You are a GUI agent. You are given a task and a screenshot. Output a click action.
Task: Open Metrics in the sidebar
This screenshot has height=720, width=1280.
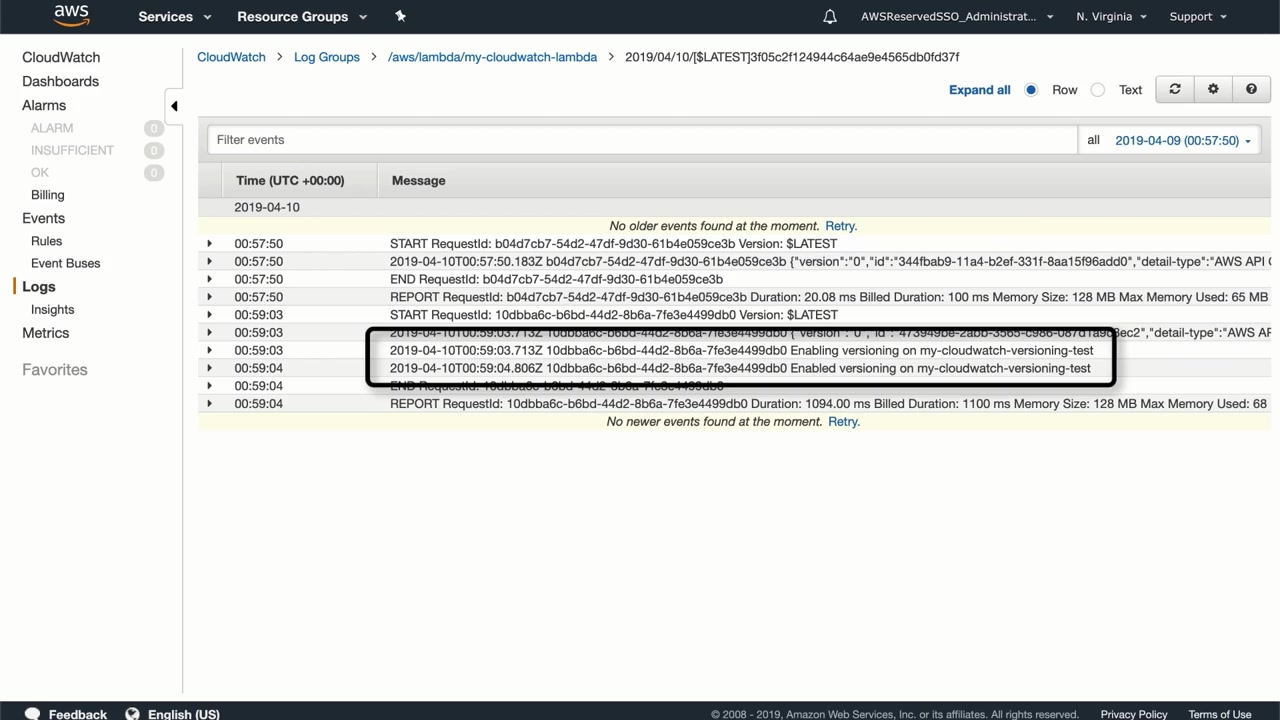46,333
